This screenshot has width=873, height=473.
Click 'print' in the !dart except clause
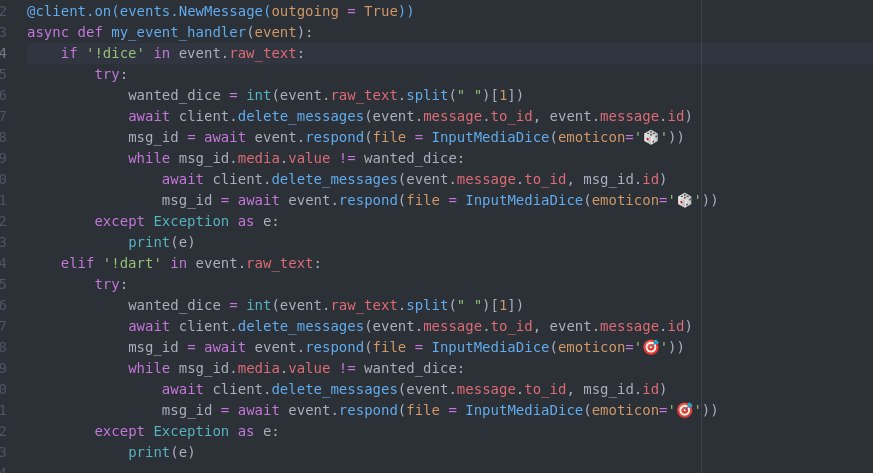(x=149, y=452)
